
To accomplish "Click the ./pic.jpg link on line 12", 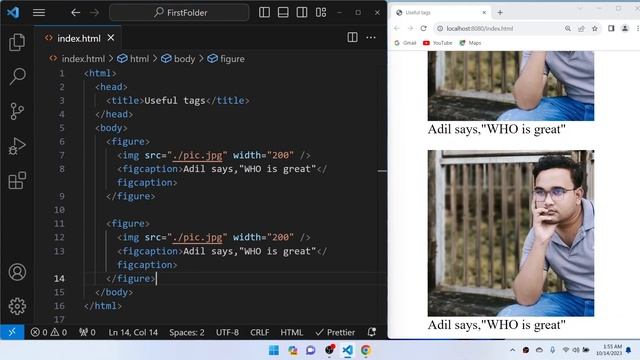I will 198,238.
